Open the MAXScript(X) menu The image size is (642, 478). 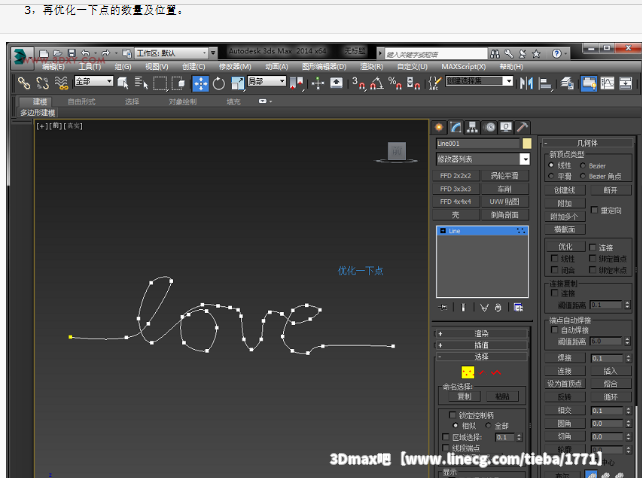463,66
